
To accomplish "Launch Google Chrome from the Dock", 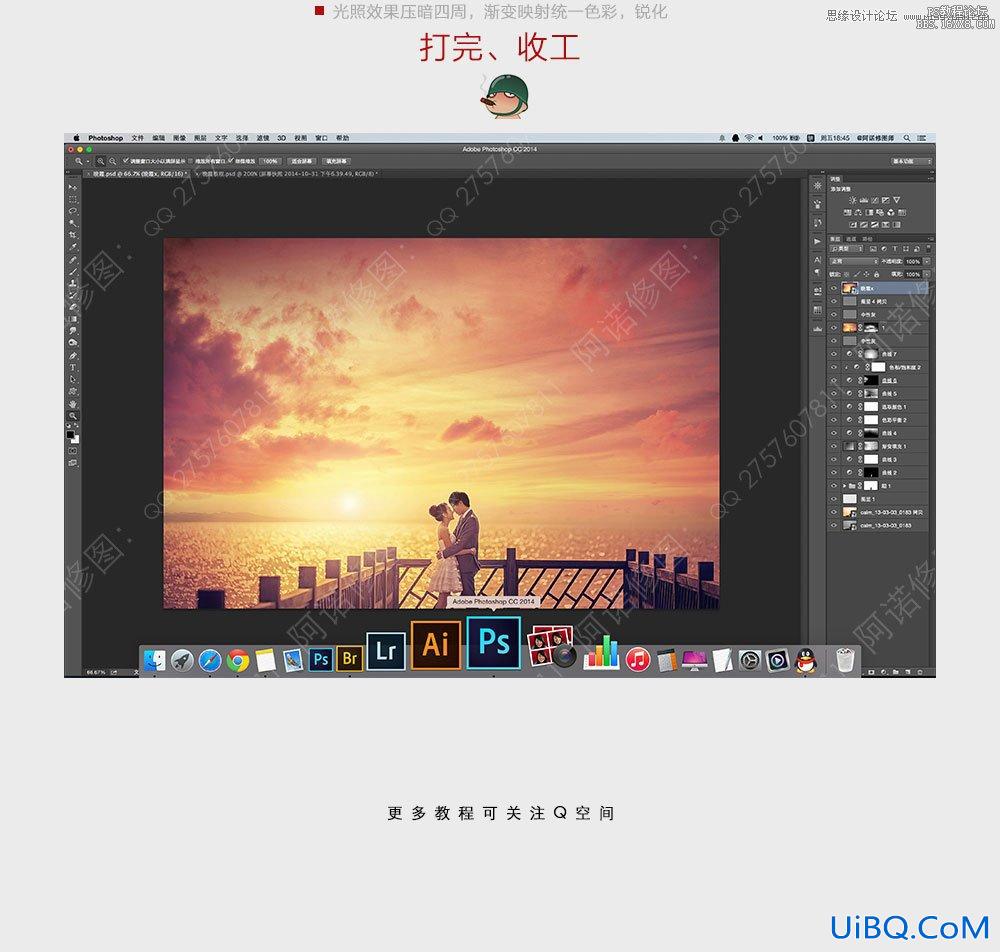I will tap(238, 661).
